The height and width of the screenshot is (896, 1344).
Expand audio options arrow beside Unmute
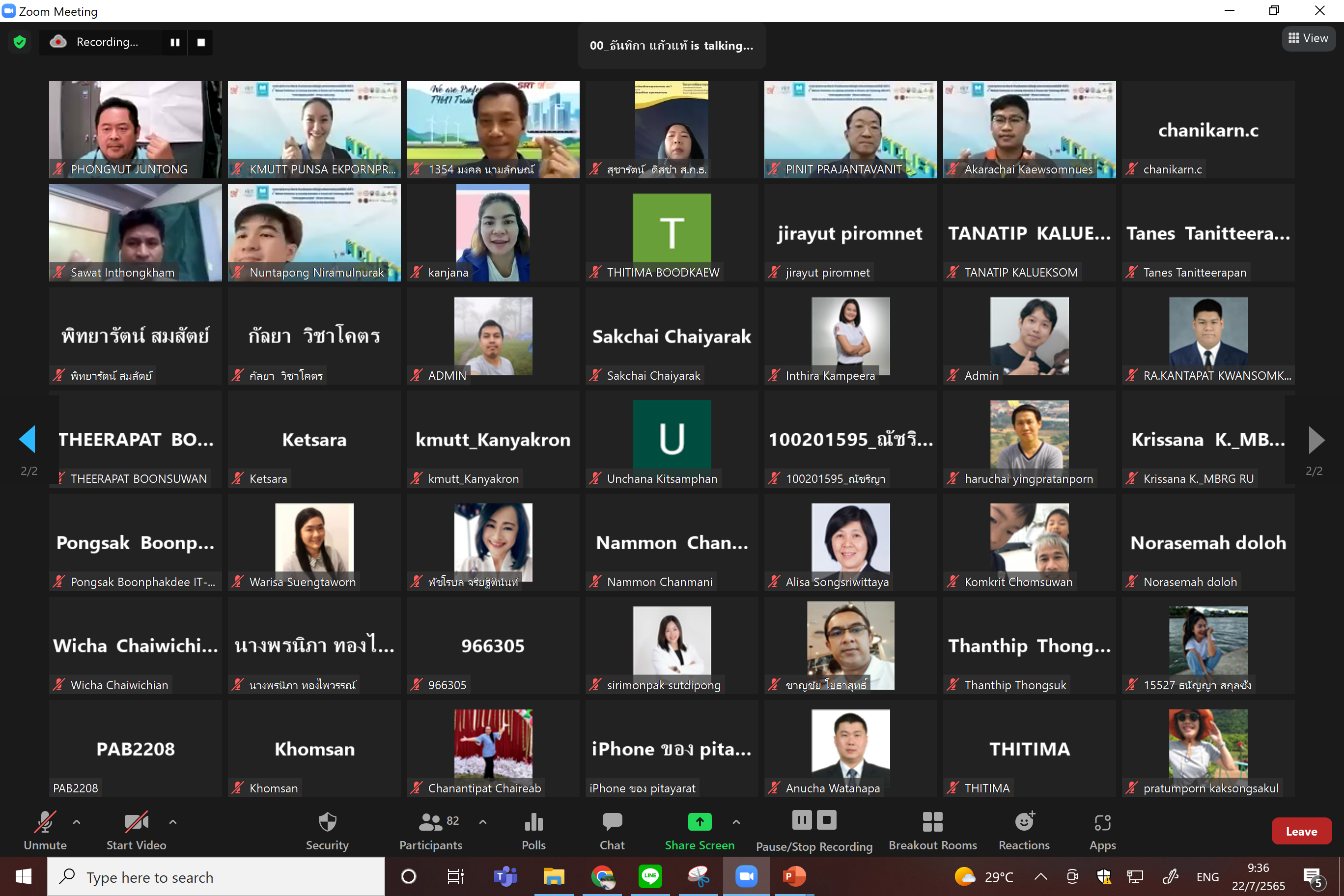tap(77, 822)
